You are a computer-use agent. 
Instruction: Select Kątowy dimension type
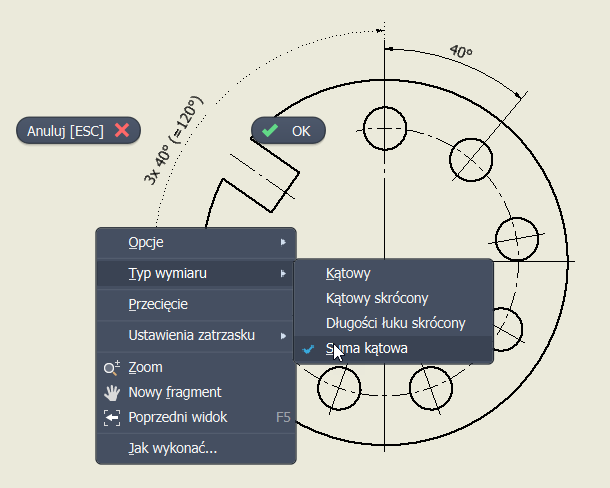(348, 273)
